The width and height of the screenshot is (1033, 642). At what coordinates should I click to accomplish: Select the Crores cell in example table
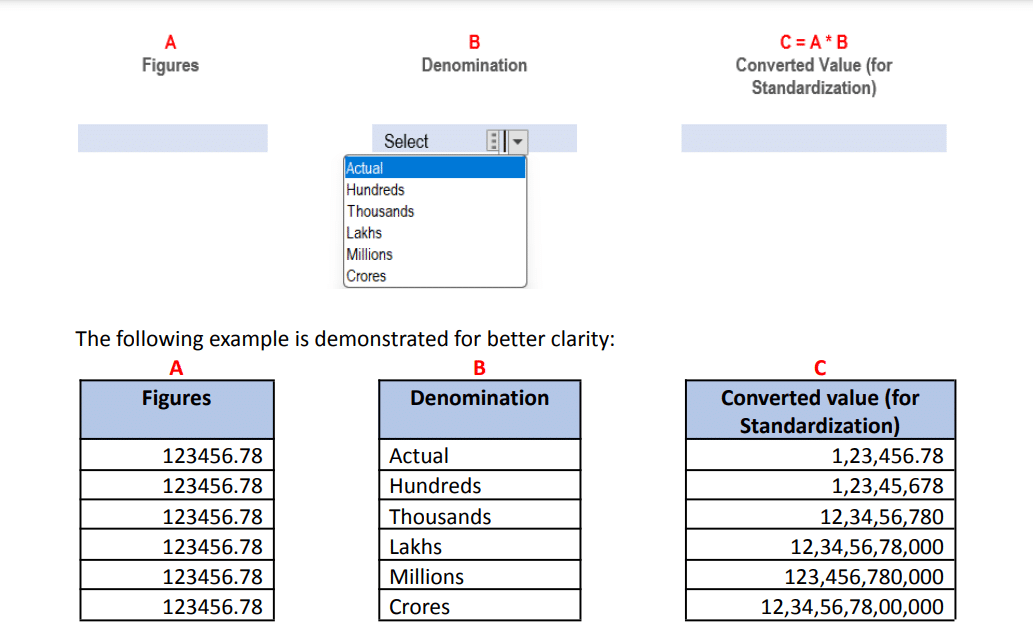pyautogui.click(x=479, y=607)
